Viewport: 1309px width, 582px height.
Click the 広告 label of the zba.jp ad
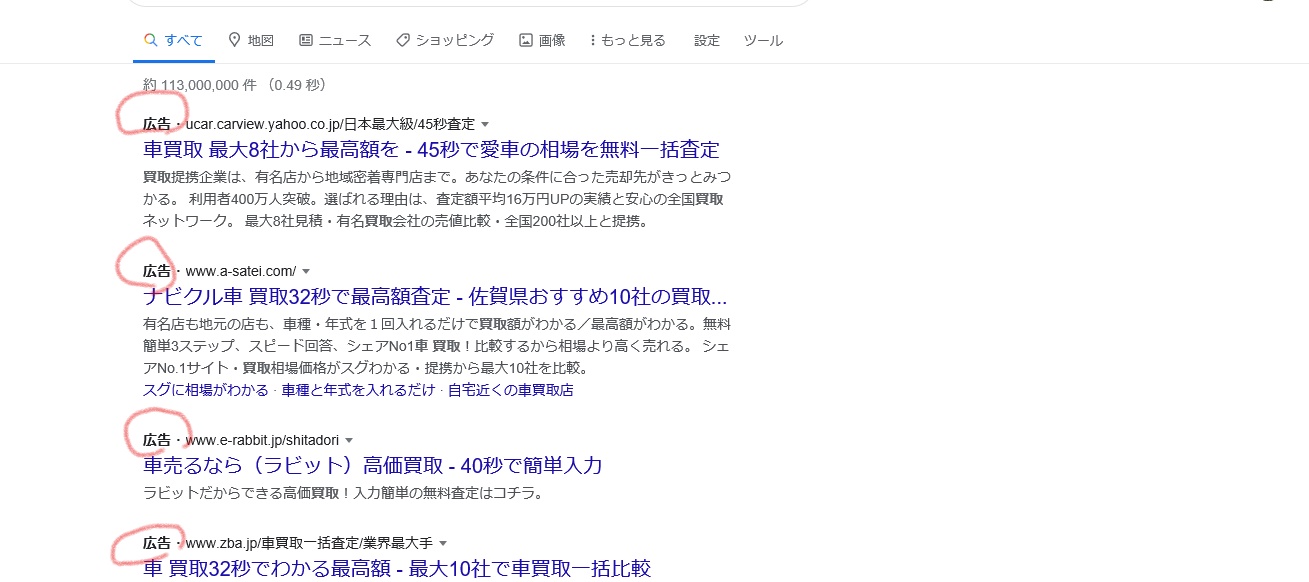[x=157, y=544]
